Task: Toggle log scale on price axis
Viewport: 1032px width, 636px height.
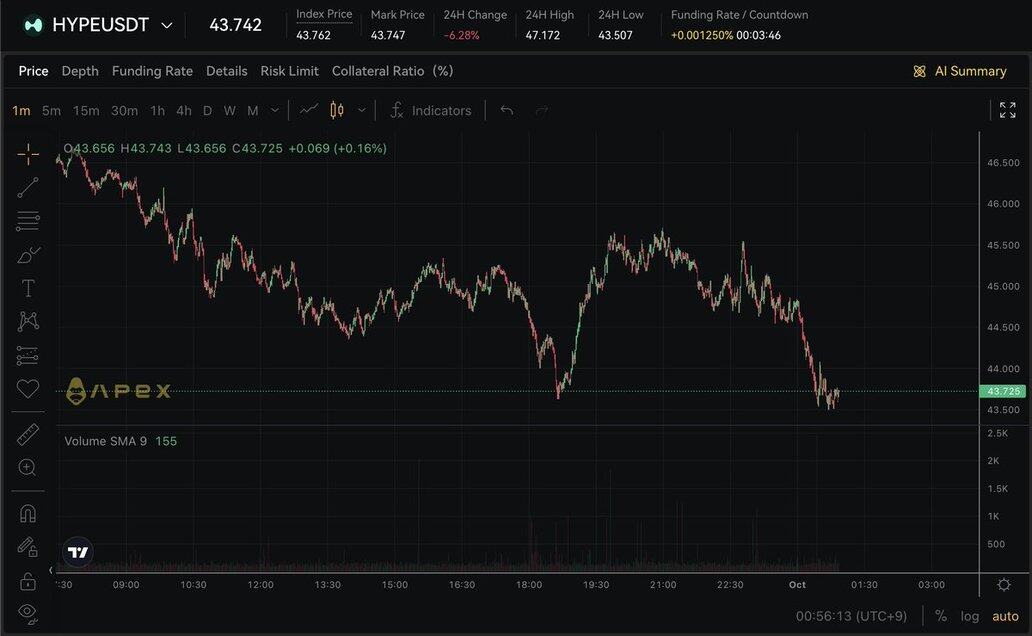Action: pyautogui.click(x=970, y=616)
